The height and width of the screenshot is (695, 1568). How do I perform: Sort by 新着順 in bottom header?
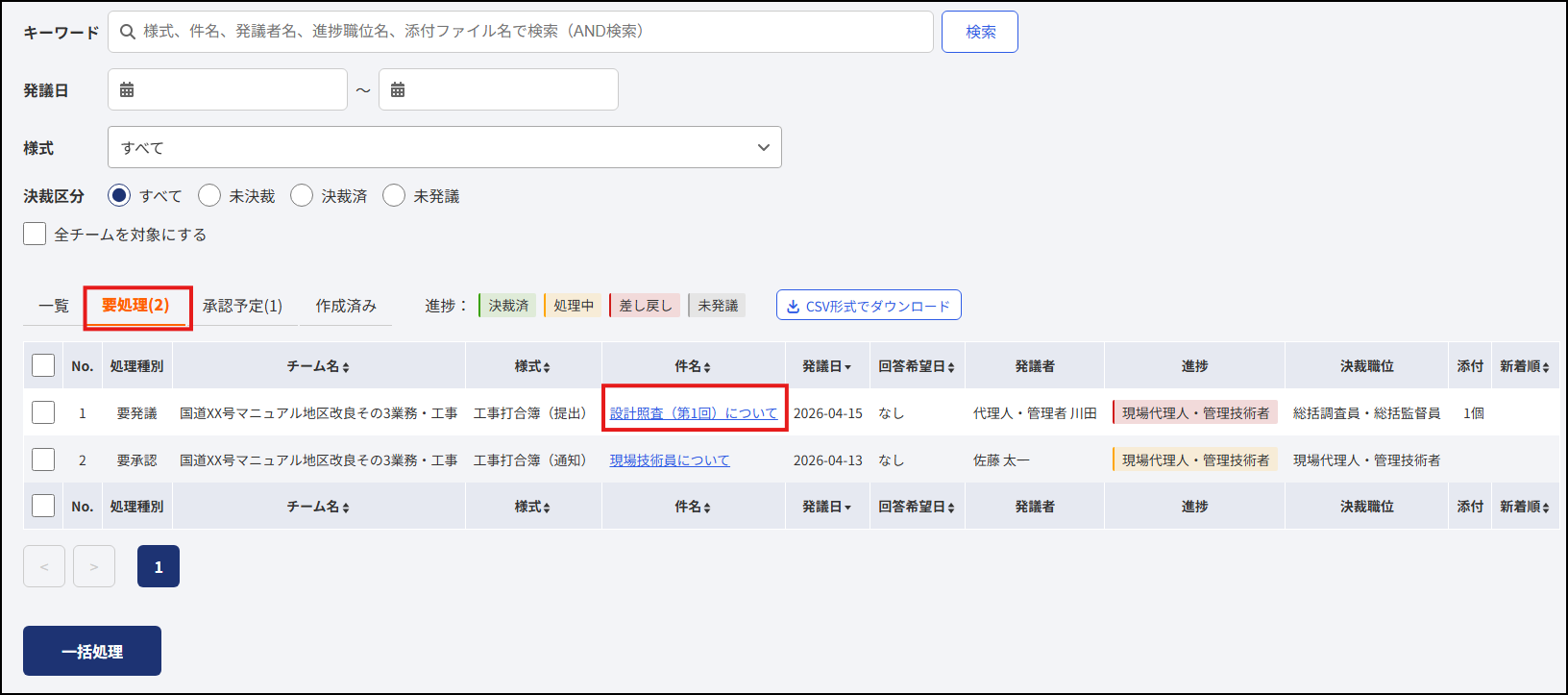coord(1525,507)
